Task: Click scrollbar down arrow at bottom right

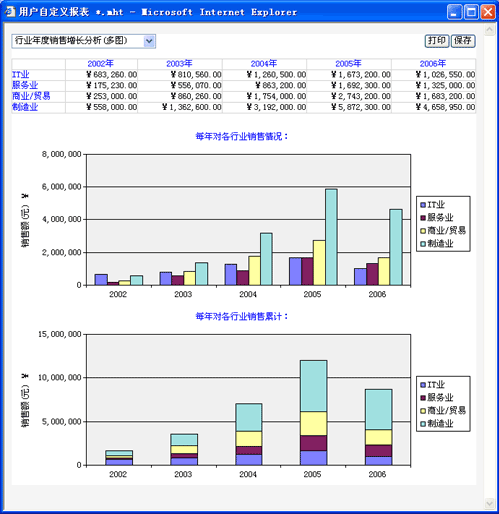Action: 489,503
